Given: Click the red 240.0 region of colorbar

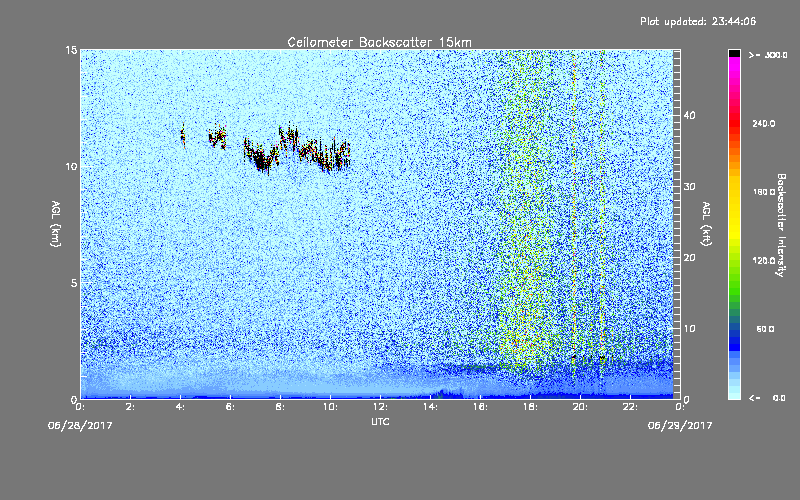Looking at the screenshot, I should click(734, 124).
